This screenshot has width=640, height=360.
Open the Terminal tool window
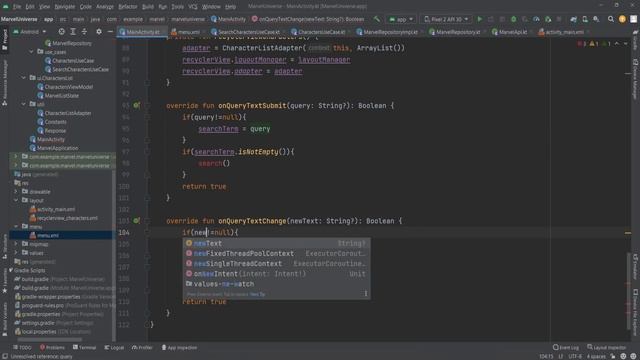(84, 348)
